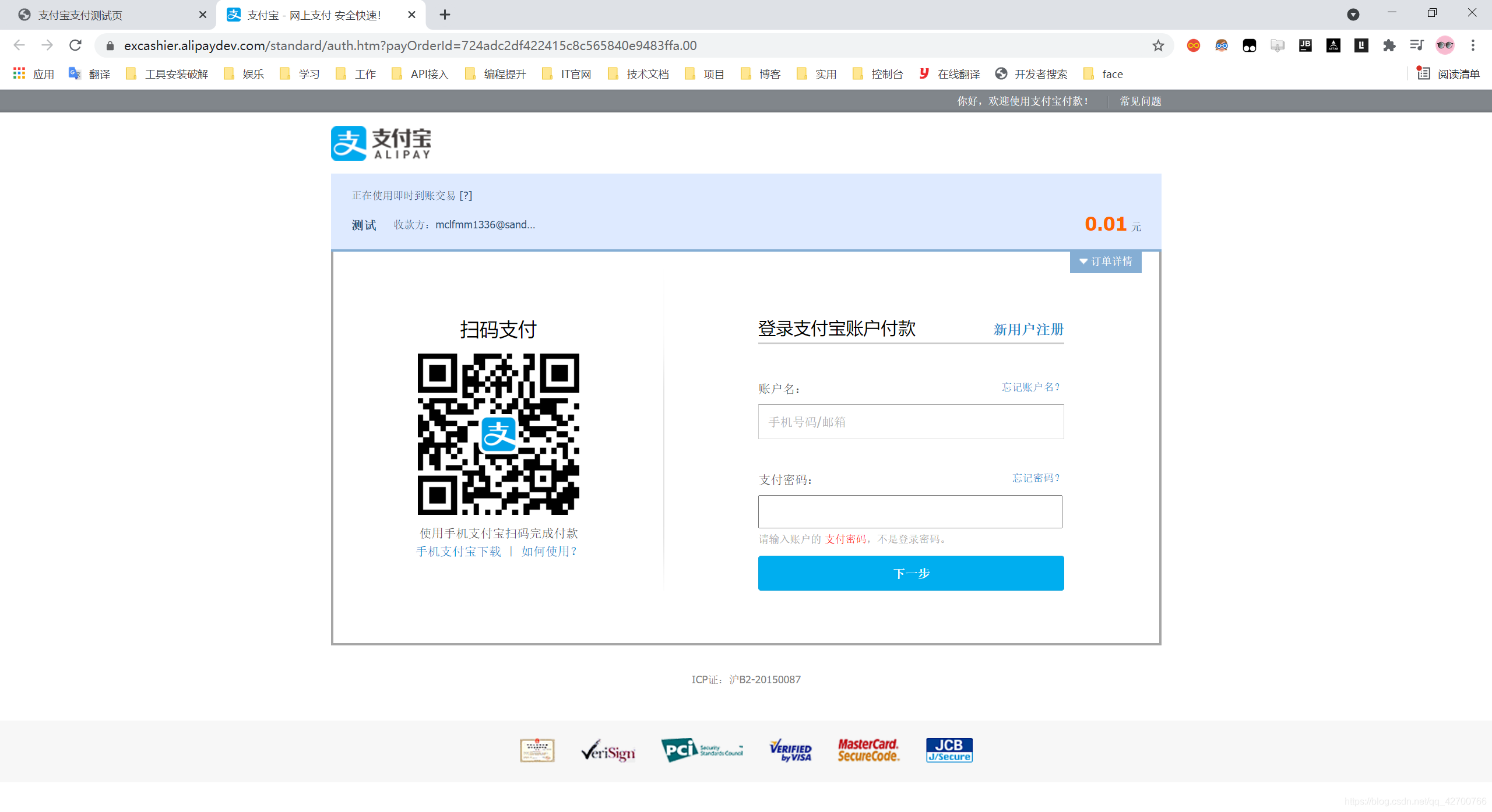
Task: Open the 技术文档 bookmark folder
Action: pos(638,74)
